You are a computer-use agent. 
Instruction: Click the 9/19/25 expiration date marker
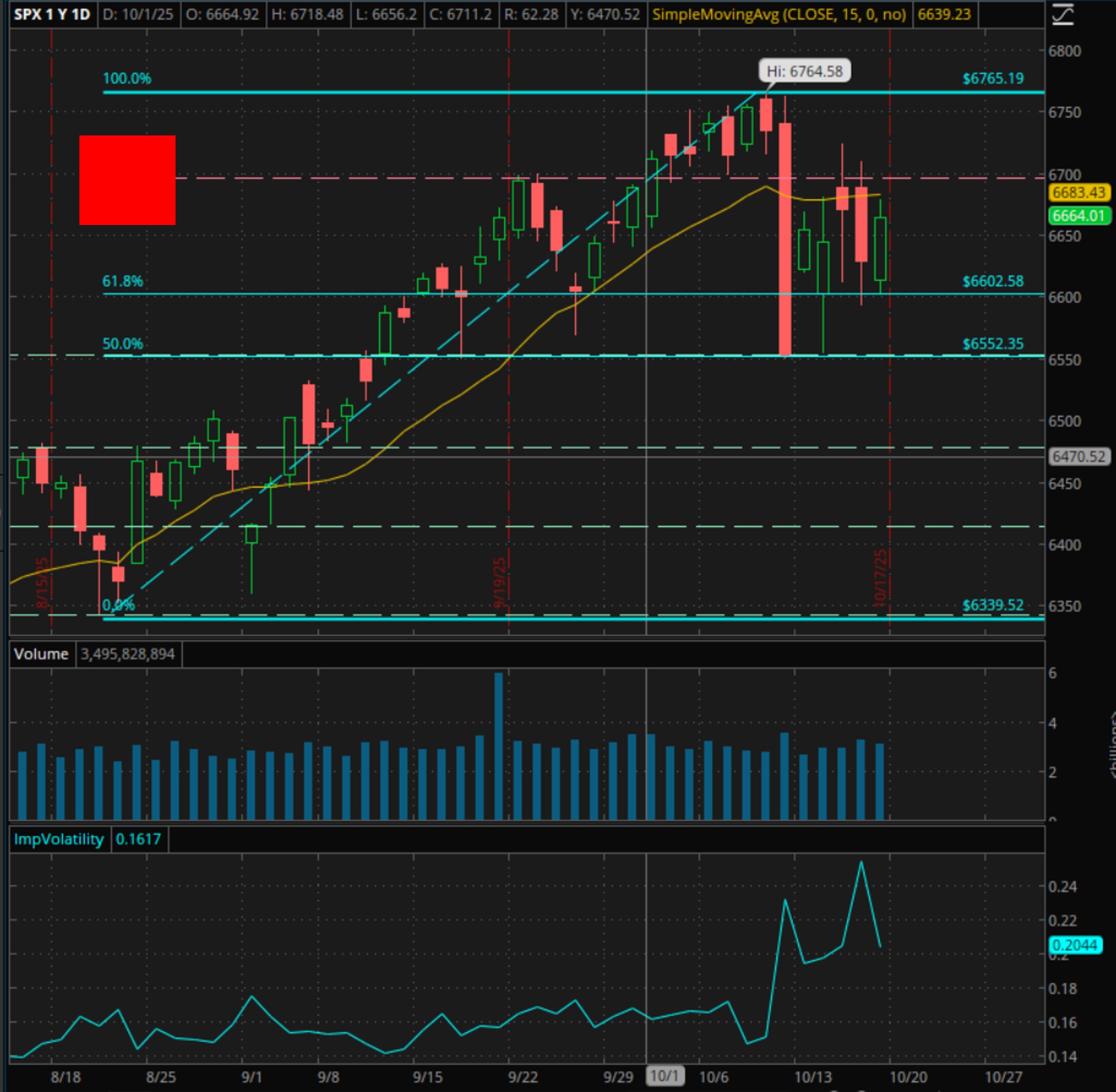click(x=499, y=583)
